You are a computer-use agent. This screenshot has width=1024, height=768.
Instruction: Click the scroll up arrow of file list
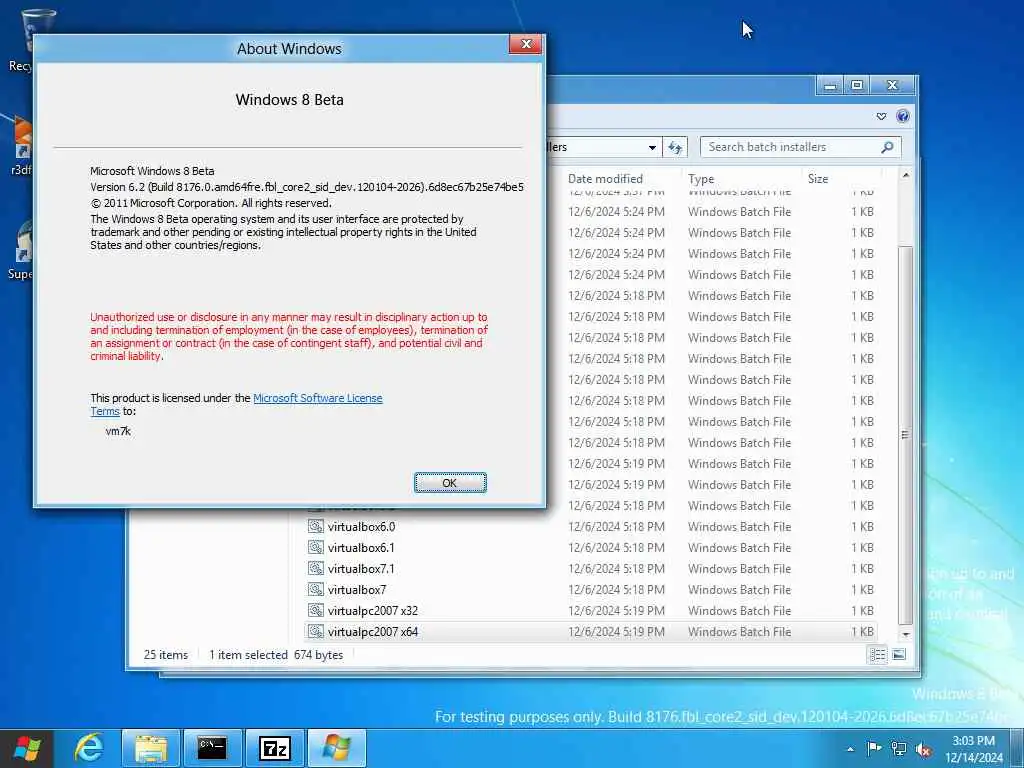tap(905, 176)
